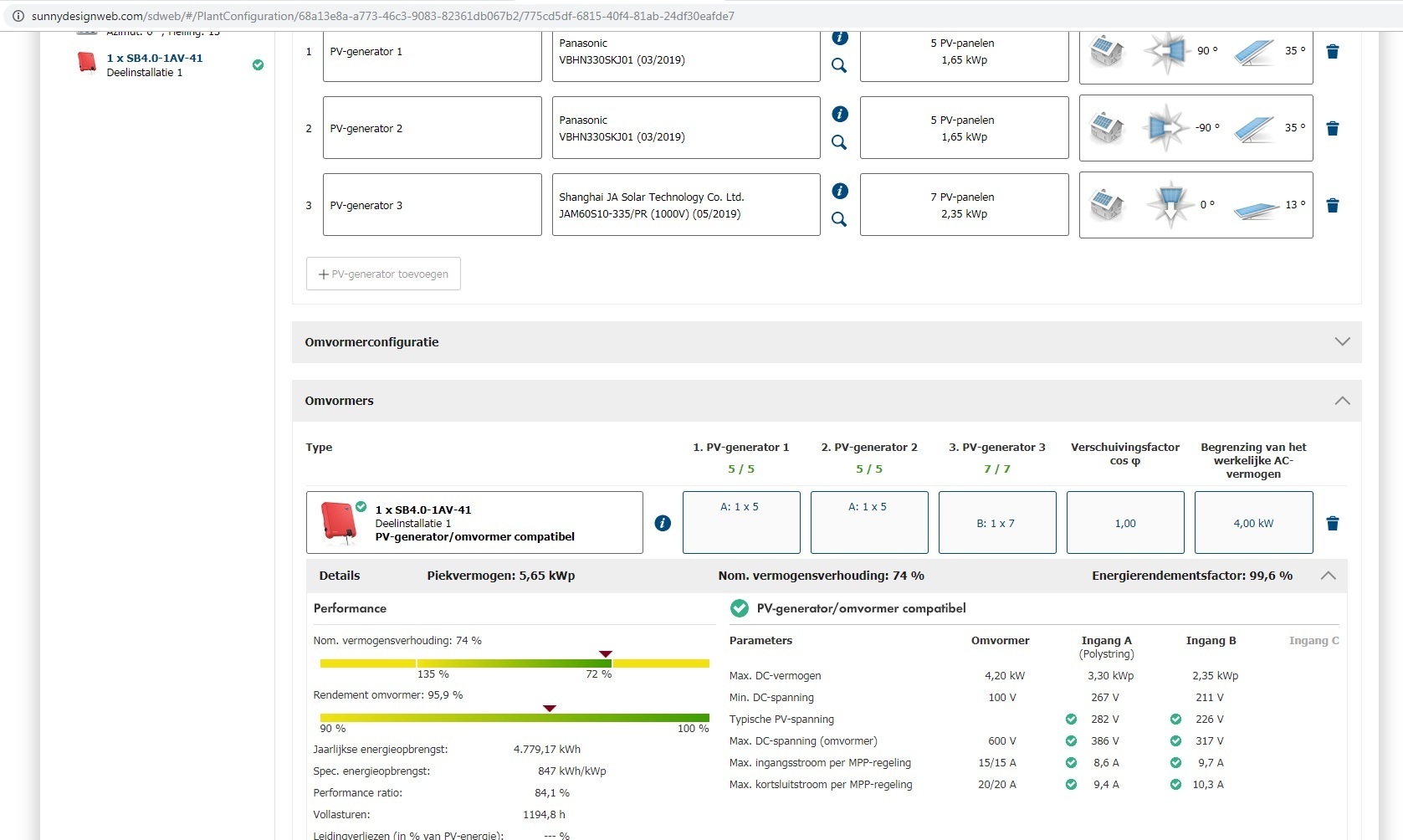Remove the SB4.0-1AV-41 inverter with trash icon
This screenshot has width=1403, height=840.
(x=1333, y=524)
